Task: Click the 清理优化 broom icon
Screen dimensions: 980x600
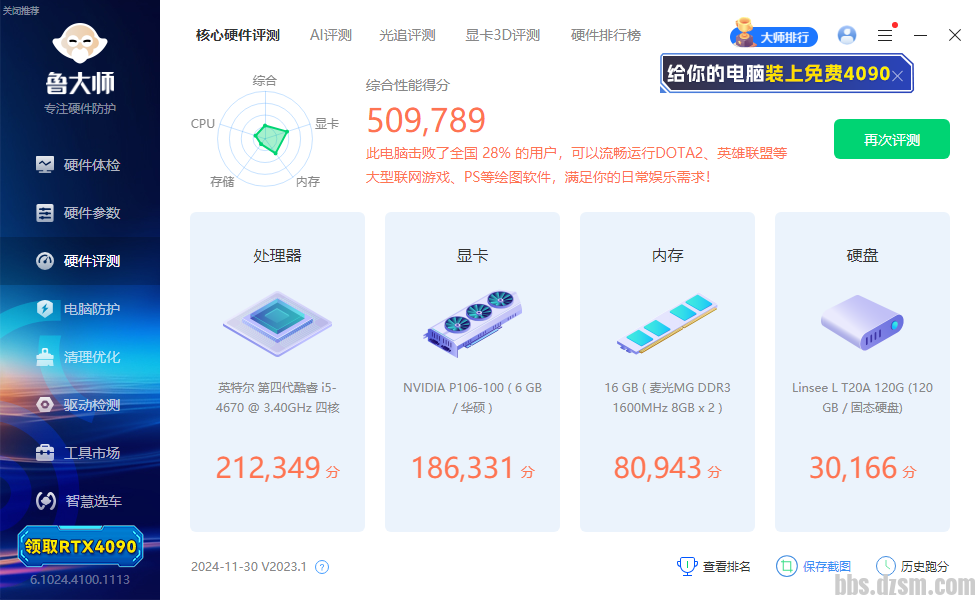Action: (x=45, y=357)
